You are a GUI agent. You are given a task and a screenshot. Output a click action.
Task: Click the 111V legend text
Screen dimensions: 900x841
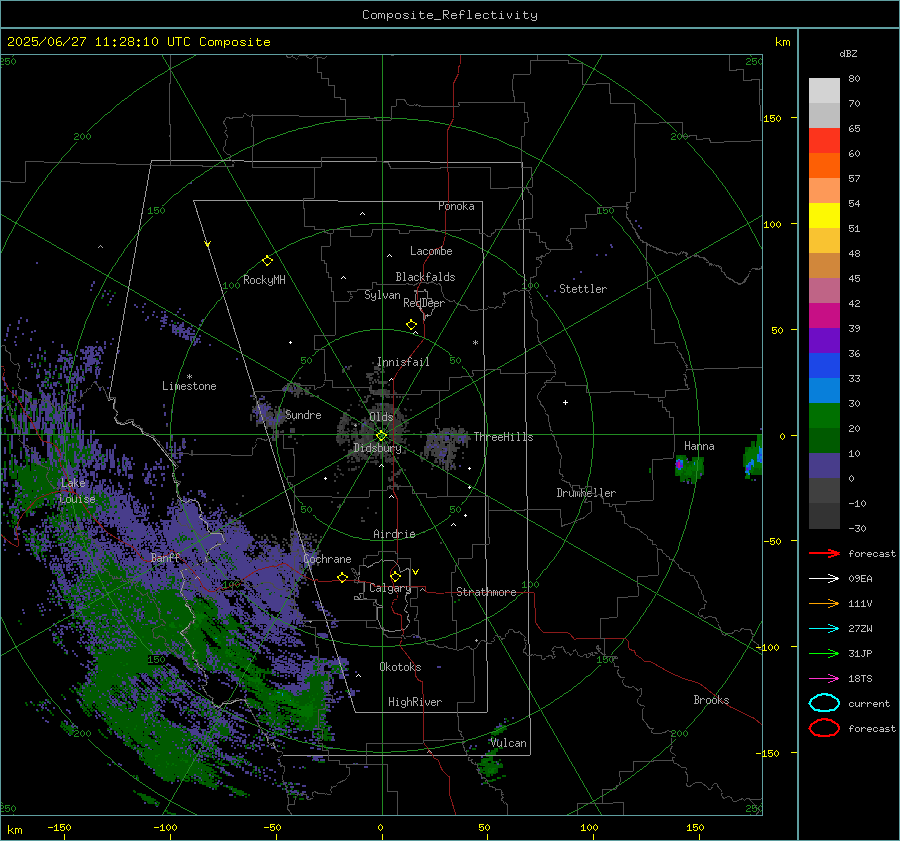click(860, 603)
